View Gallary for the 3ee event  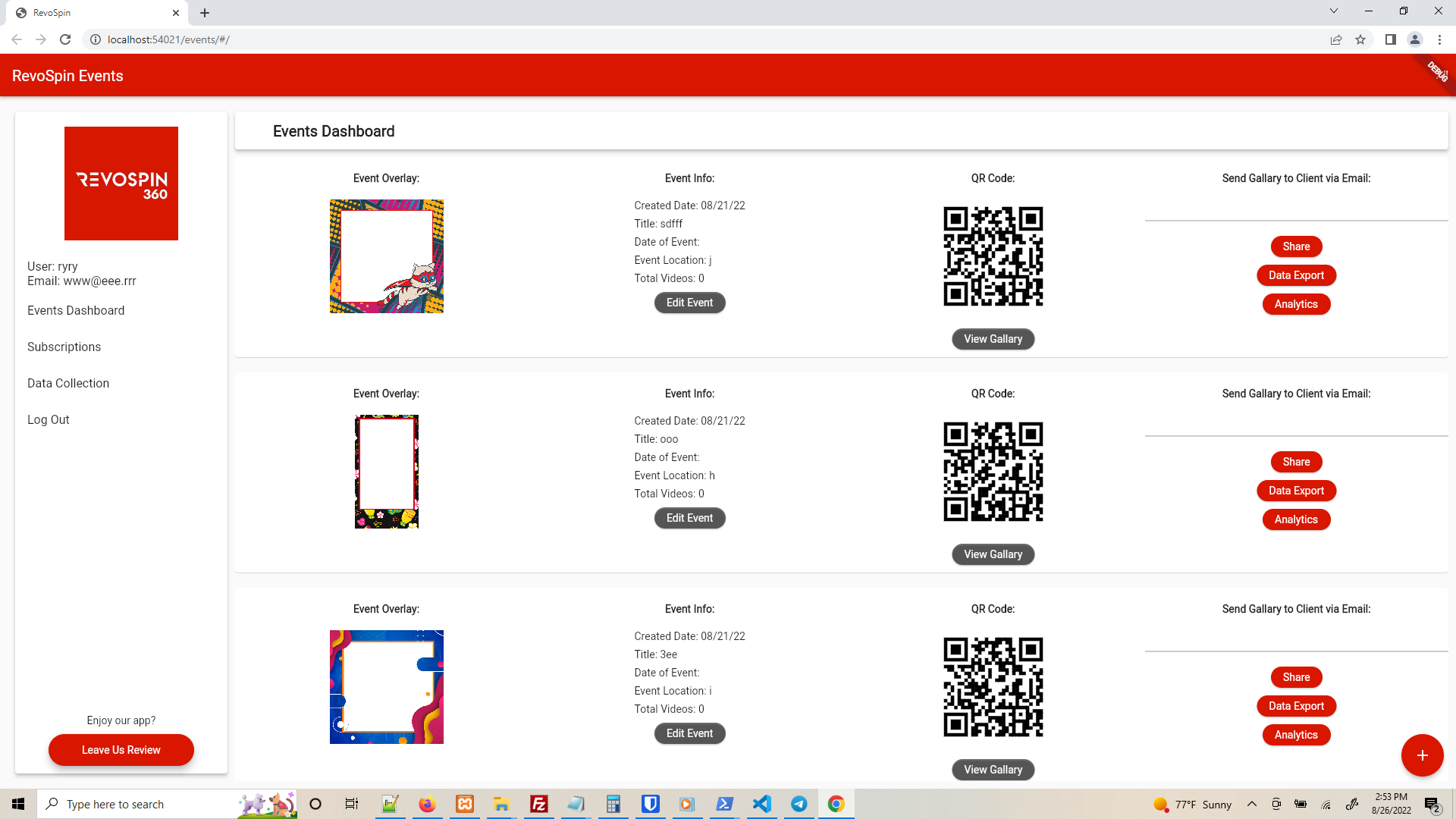(x=993, y=770)
